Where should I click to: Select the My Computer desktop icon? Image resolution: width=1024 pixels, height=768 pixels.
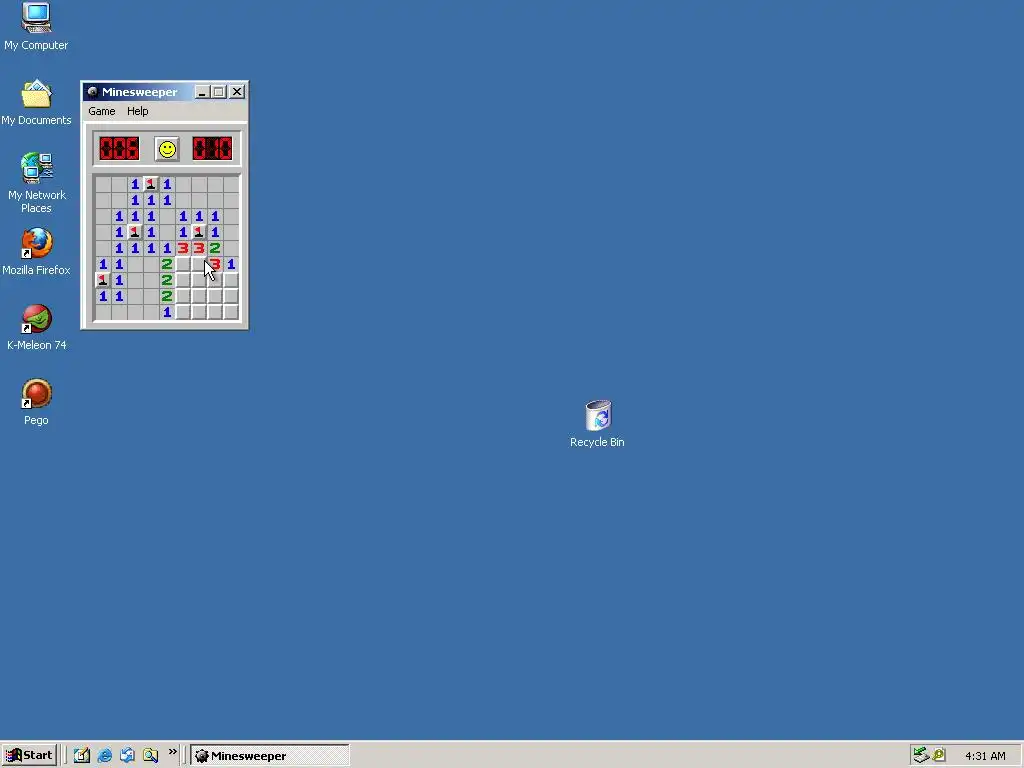tap(36, 27)
